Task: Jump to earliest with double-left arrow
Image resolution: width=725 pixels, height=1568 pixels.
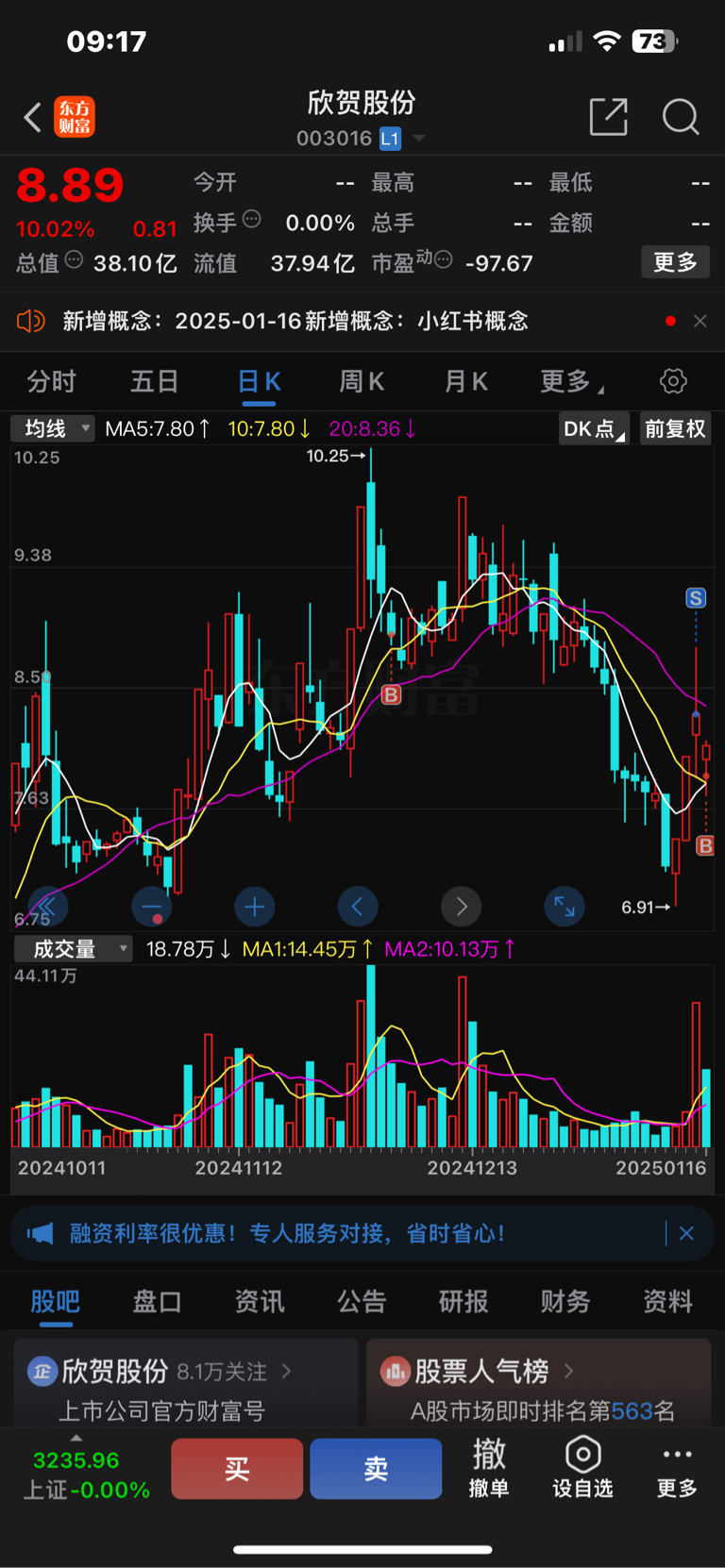Action: tap(48, 907)
